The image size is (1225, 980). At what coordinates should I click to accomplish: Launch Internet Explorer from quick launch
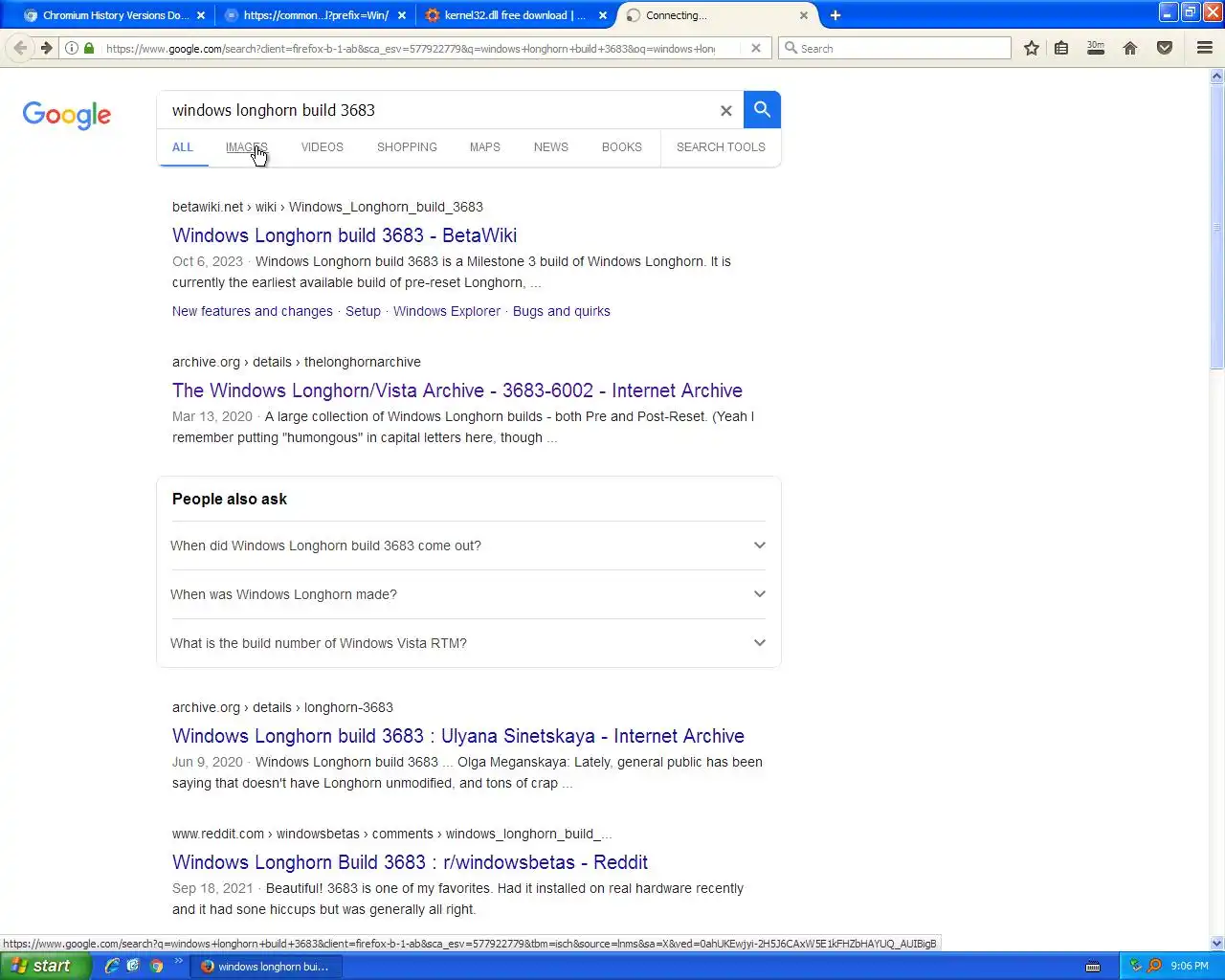point(112,966)
